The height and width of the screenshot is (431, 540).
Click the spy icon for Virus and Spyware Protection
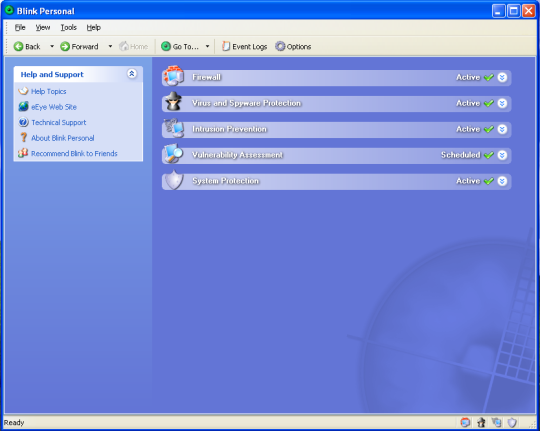point(174,102)
